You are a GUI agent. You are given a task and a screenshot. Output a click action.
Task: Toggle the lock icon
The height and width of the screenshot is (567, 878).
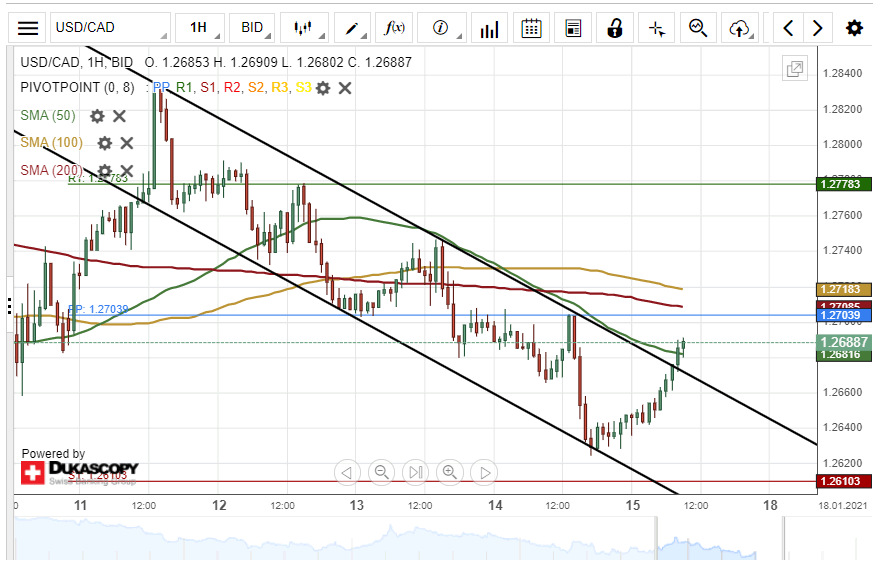(x=615, y=28)
